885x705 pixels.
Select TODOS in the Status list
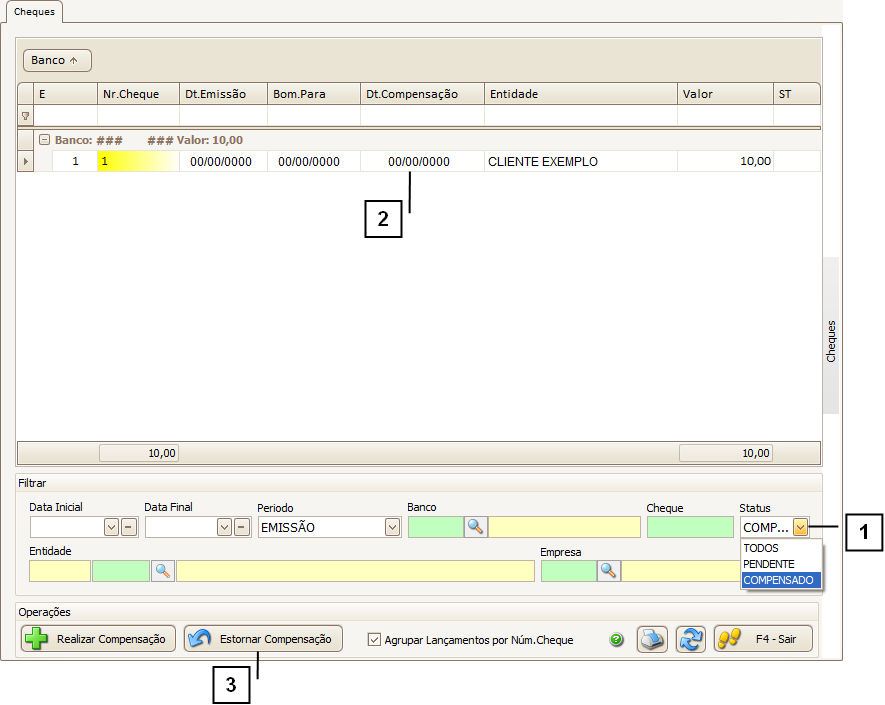tap(761, 548)
